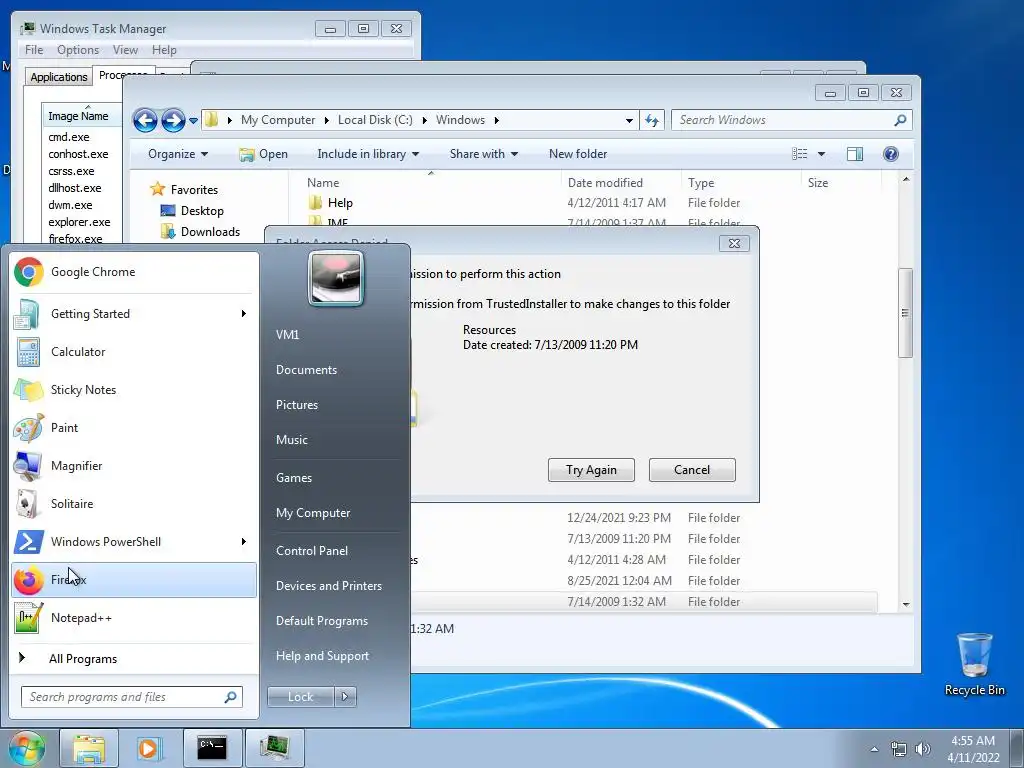This screenshot has height=768, width=1024.
Task: Click New folder in Explorer toolbar
Action: click(x=578, y=153)
